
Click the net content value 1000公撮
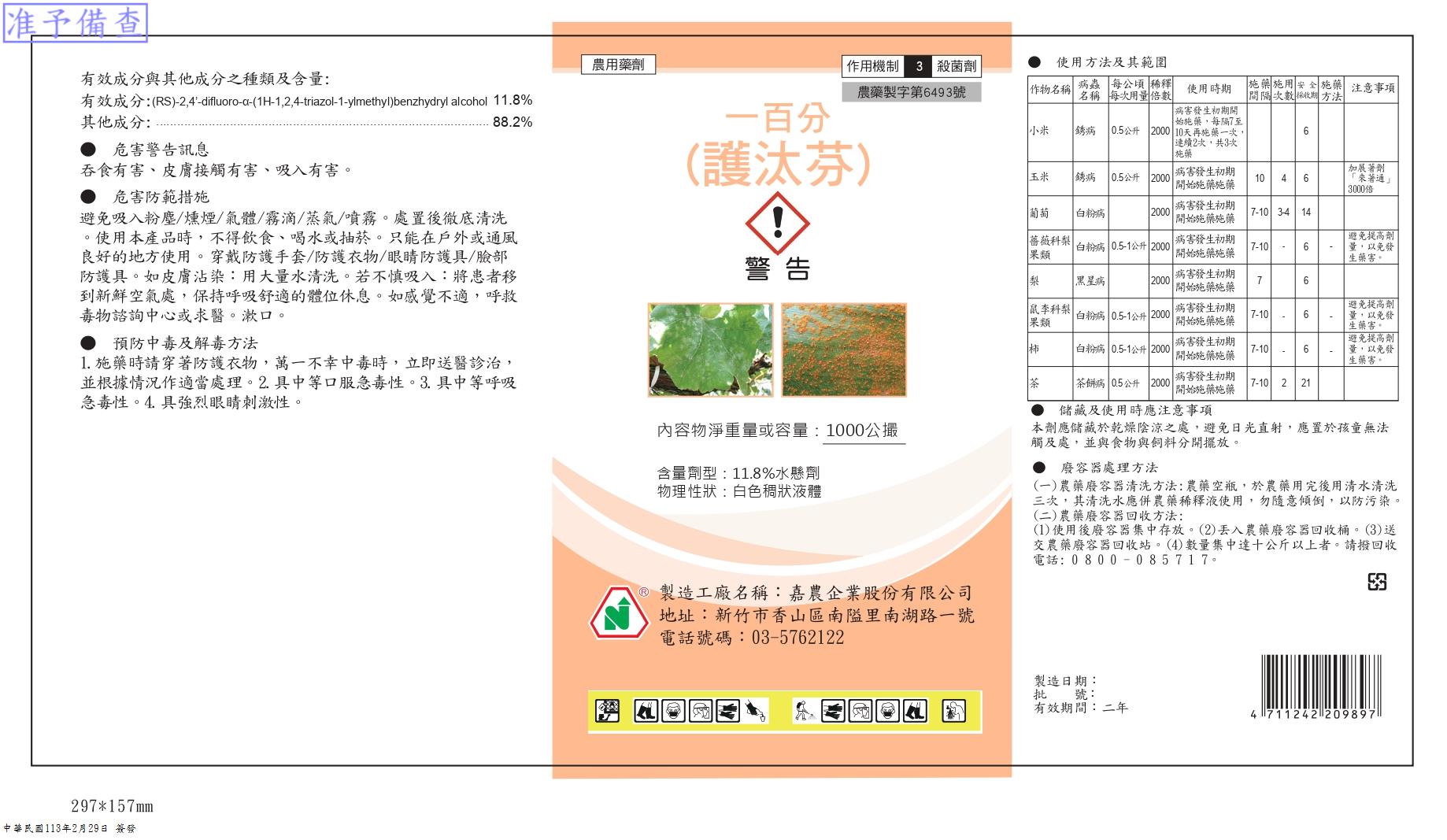(862, 430)
